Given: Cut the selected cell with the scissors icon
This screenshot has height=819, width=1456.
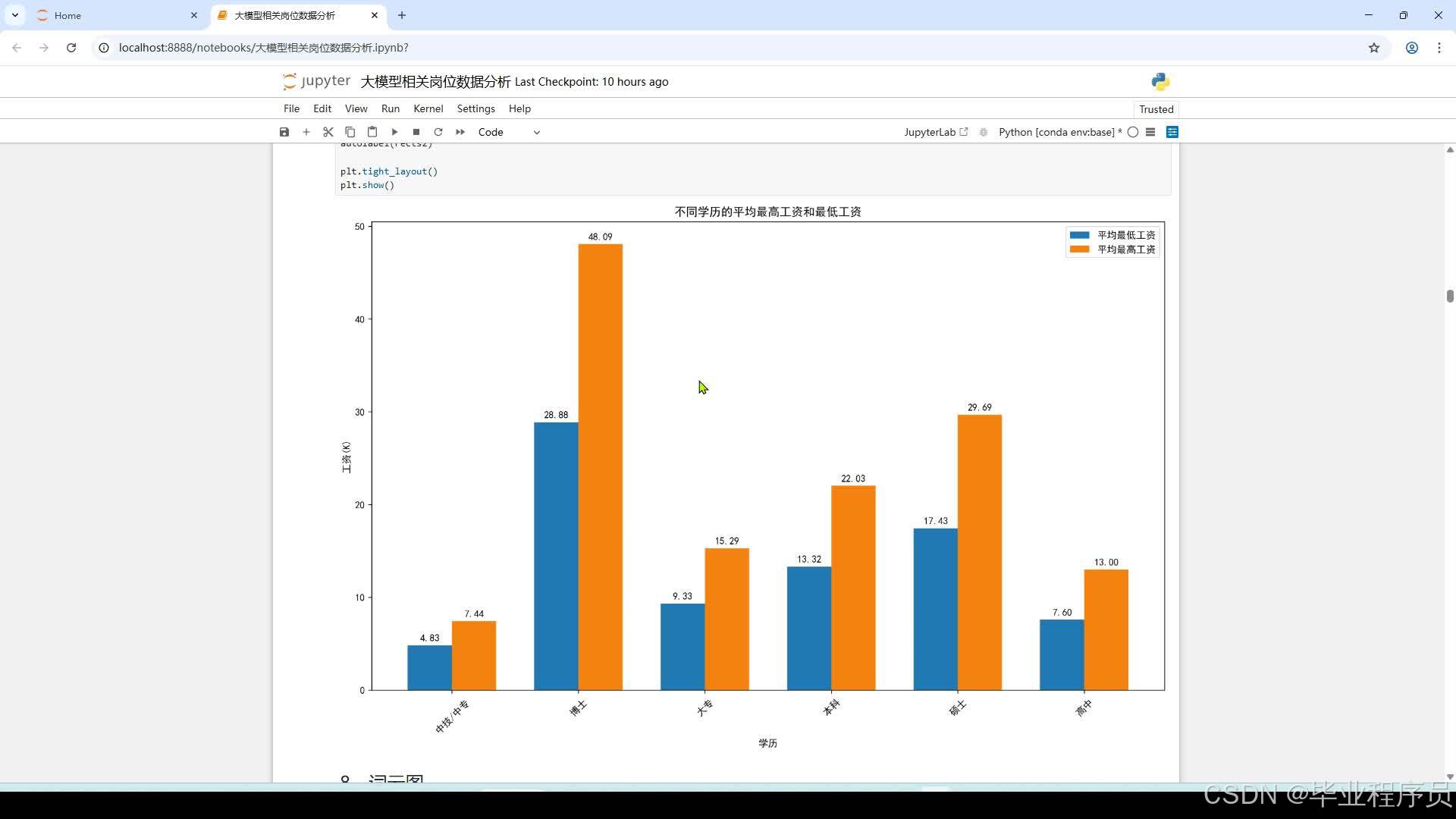Looking at the screenshot, I should [328, 132].
